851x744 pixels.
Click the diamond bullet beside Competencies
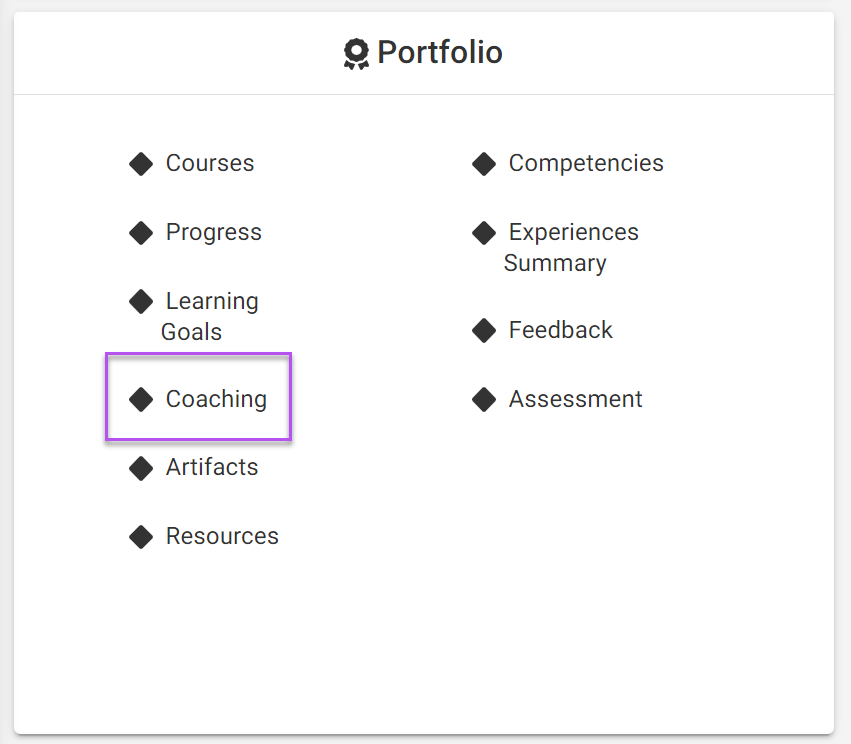[x=484, y=164]
